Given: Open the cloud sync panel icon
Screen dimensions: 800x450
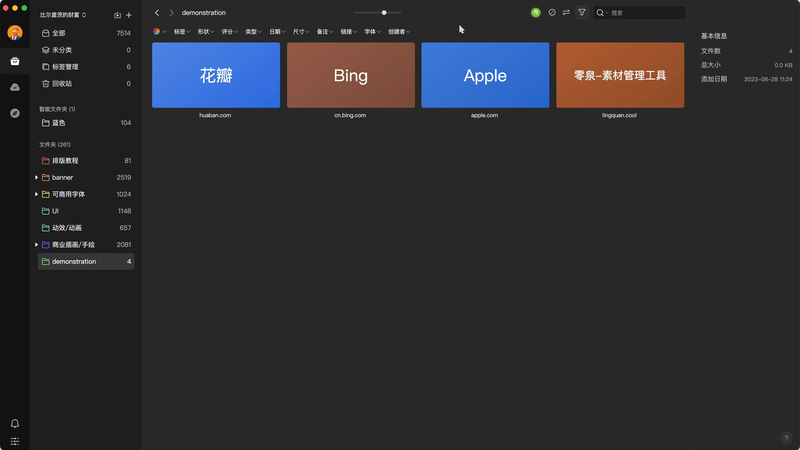Looking at the screenshot, I should pyautogui.click(x=15, y=87).
